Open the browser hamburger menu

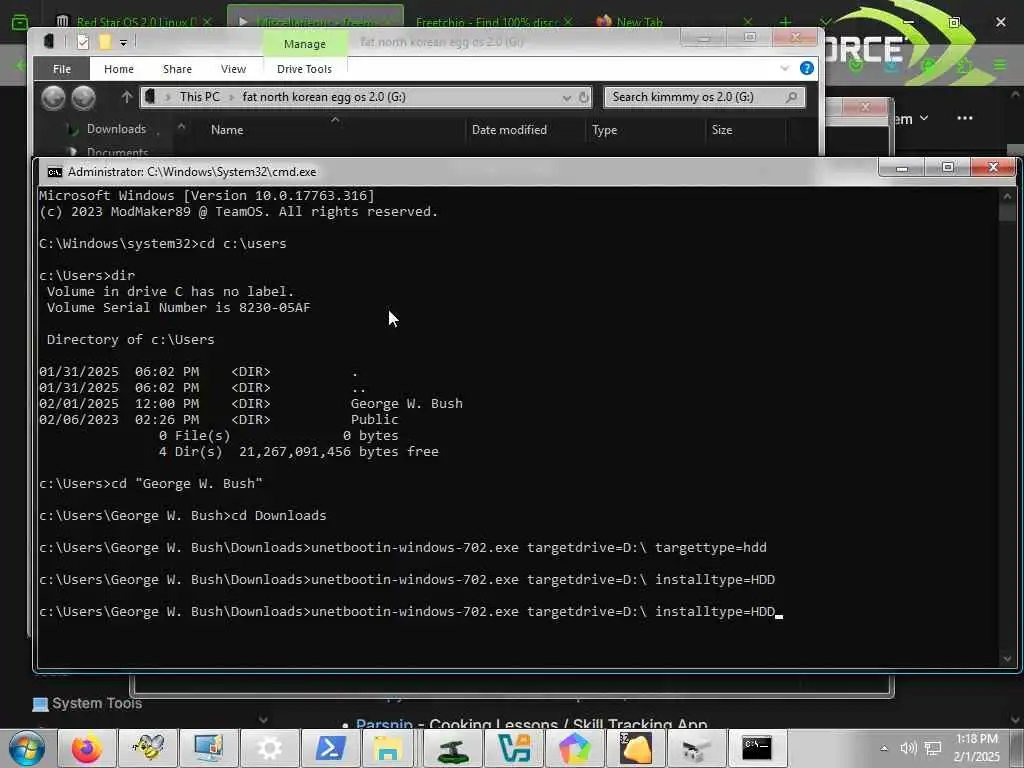click(x=1000, y=65)
